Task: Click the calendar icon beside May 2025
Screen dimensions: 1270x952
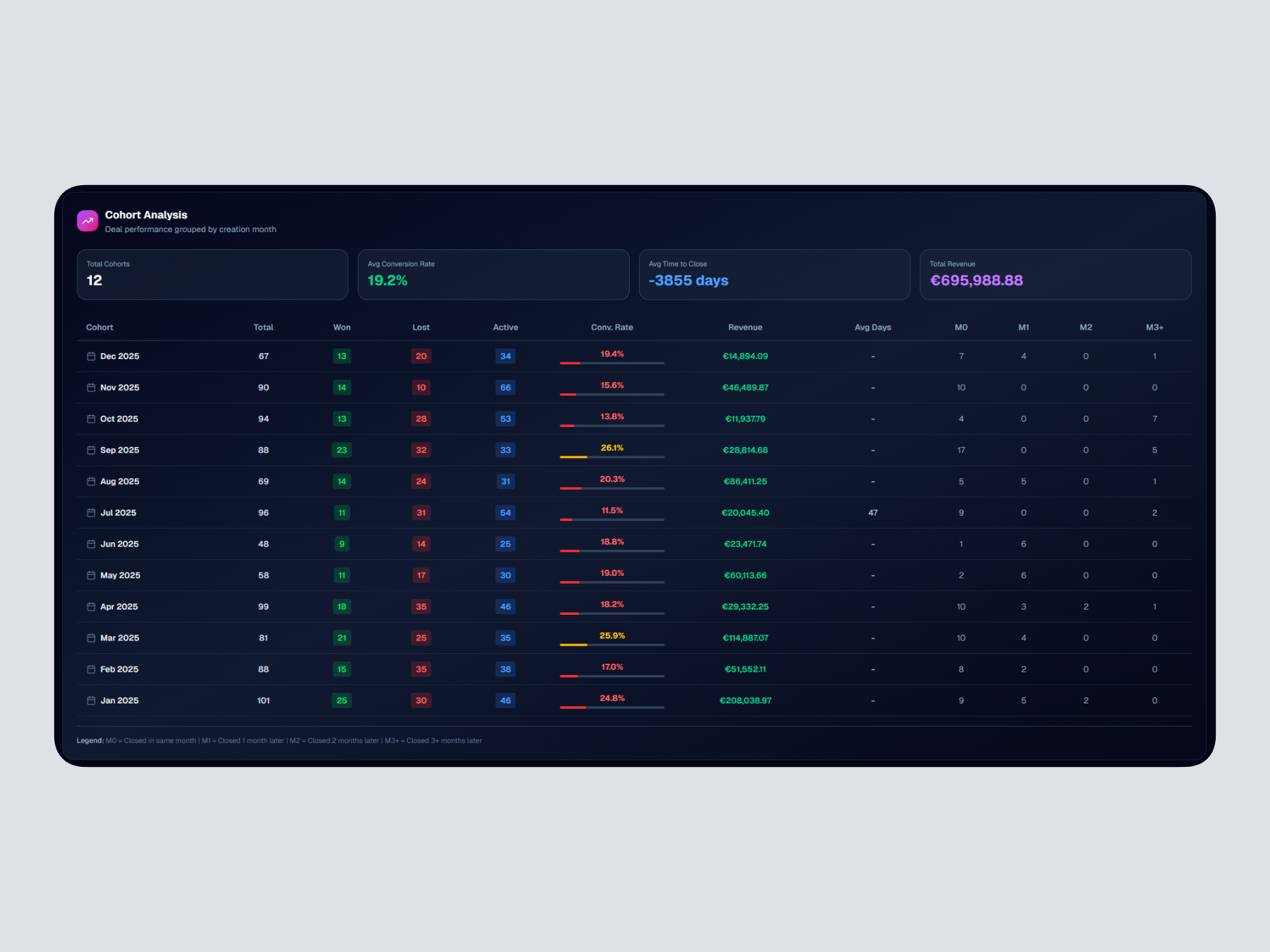Action: 91,575
